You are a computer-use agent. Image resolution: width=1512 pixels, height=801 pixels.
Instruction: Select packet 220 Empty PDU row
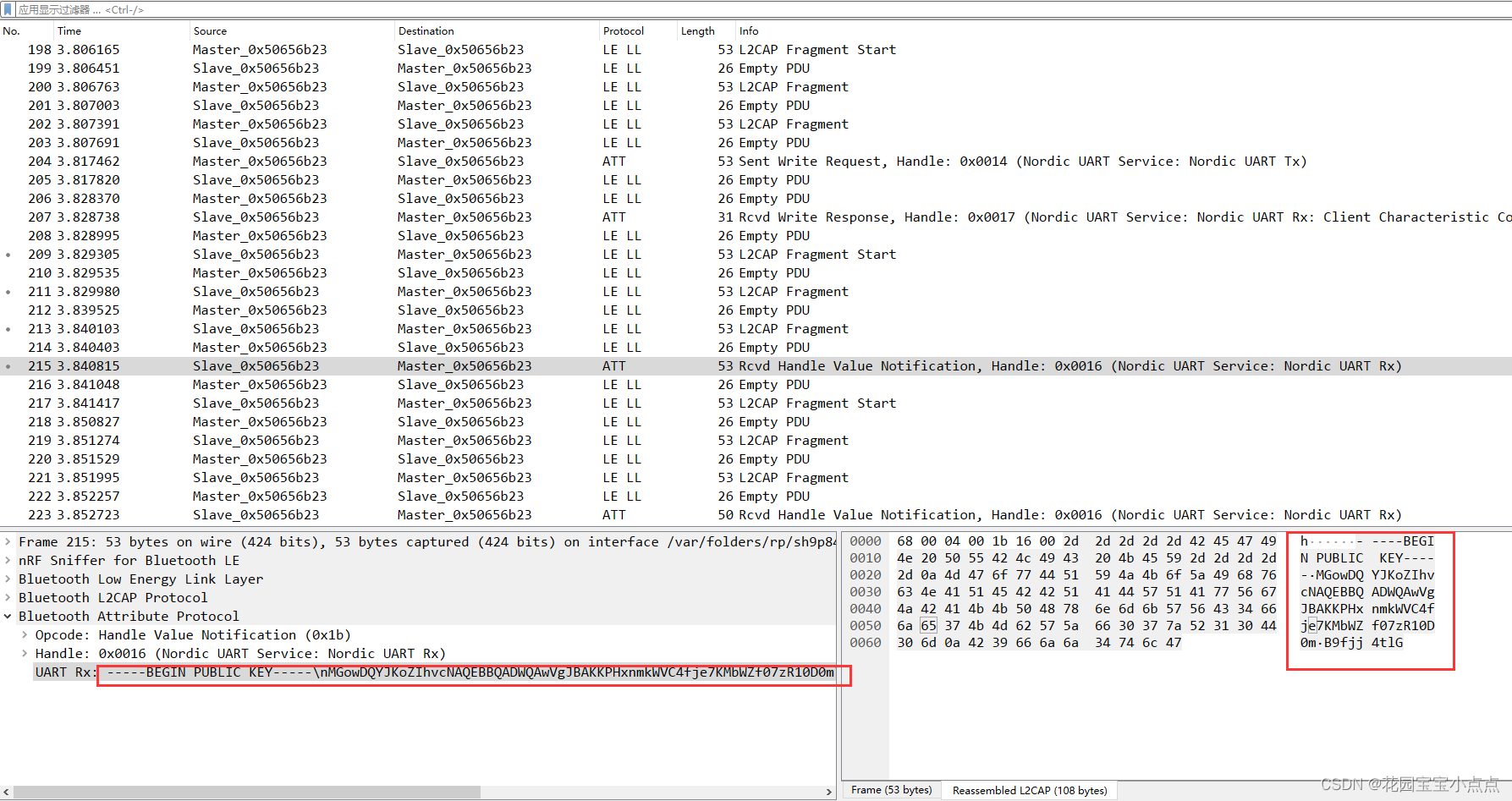click(x=756, y=459)
